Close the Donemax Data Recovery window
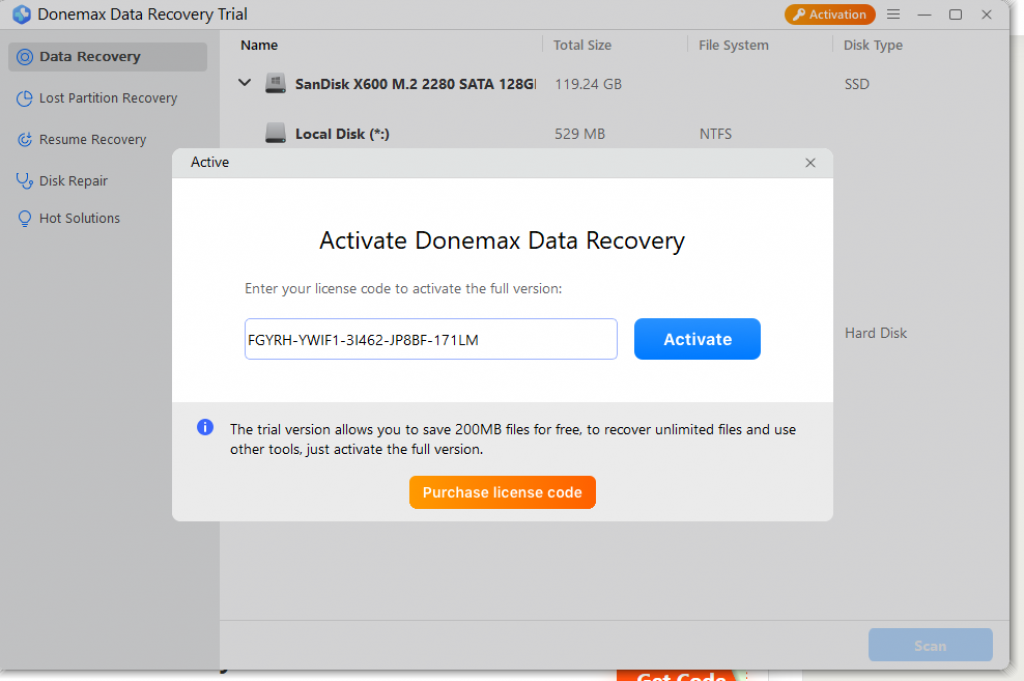 (x=986, y=14)
